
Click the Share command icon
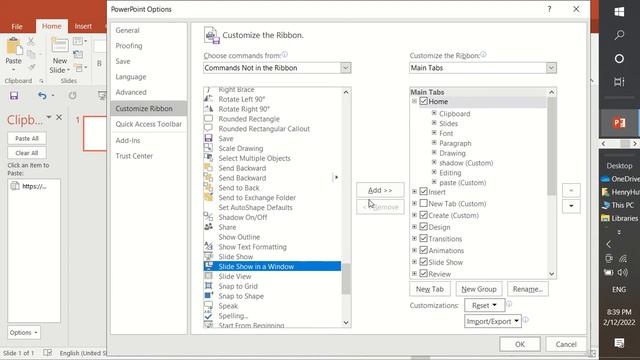pyautogui.click(x=209, y=227)
